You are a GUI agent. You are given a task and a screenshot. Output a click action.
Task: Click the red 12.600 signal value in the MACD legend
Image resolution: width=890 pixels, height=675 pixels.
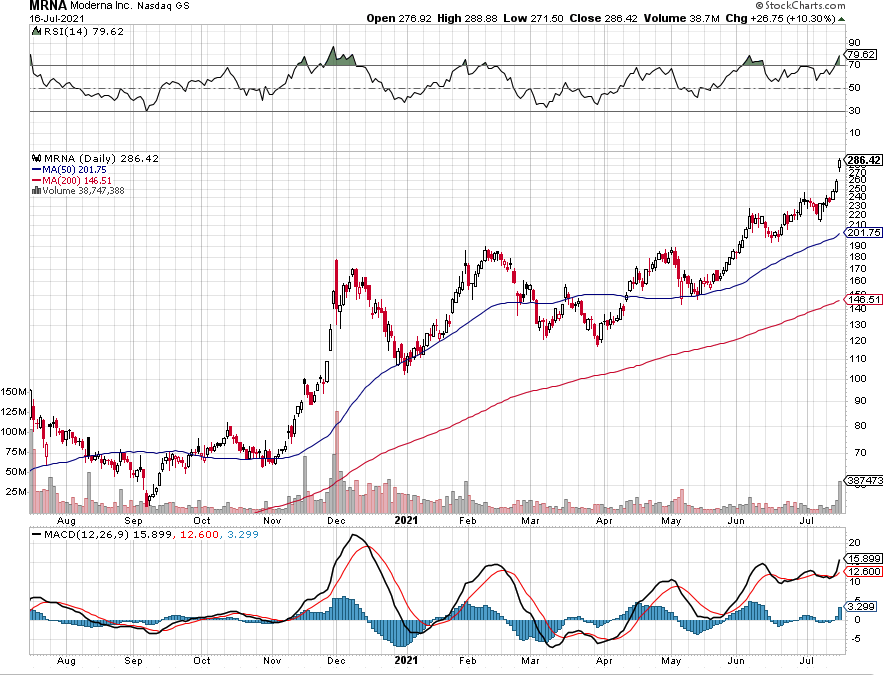coord(199,534)
